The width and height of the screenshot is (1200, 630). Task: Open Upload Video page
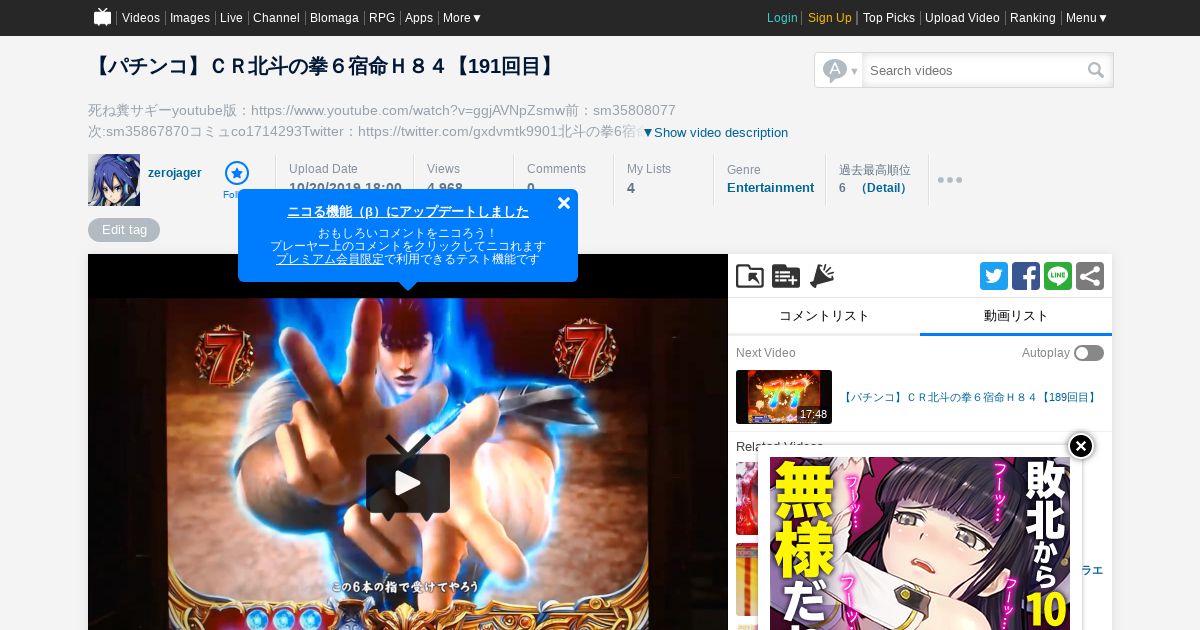click(962, 18)
